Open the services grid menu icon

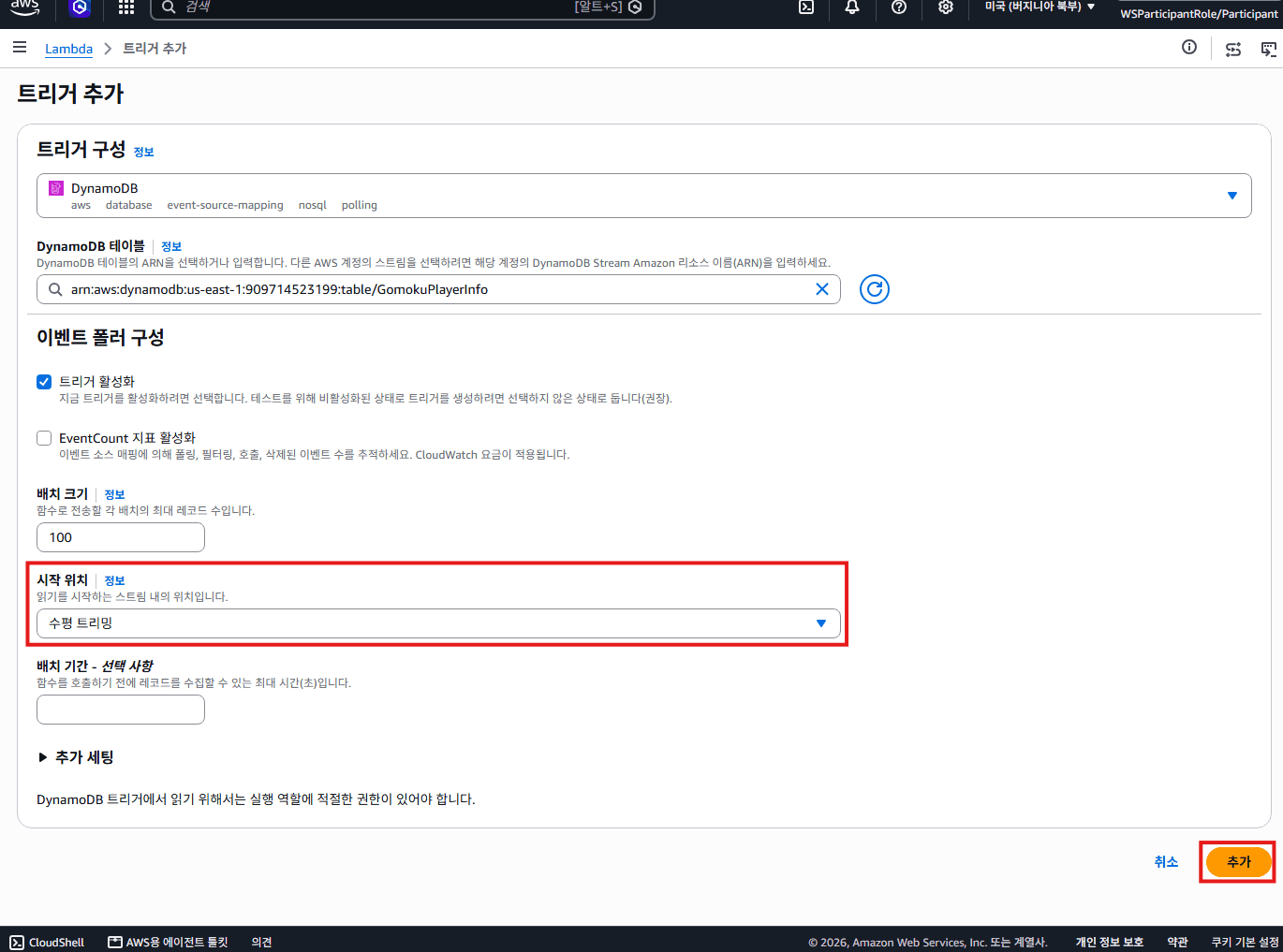point(126,7)
